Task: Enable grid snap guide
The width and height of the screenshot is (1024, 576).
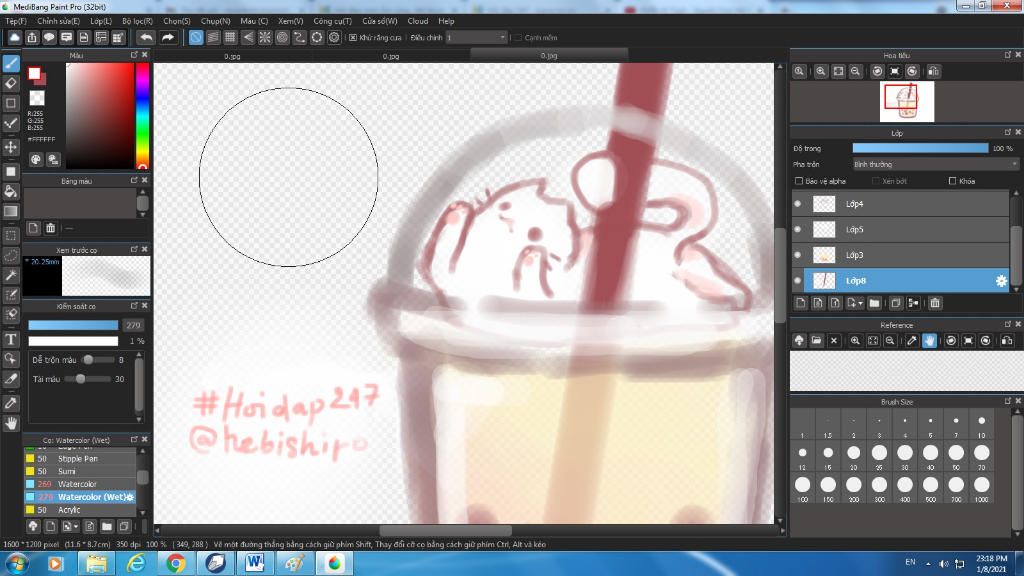Action: (230, 37)
